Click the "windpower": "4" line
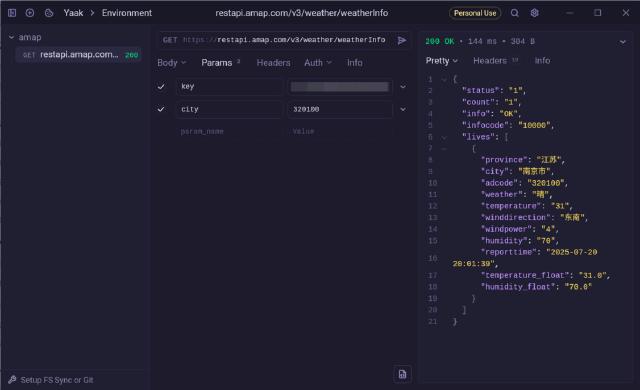The image size is (640, 390). 519,229
